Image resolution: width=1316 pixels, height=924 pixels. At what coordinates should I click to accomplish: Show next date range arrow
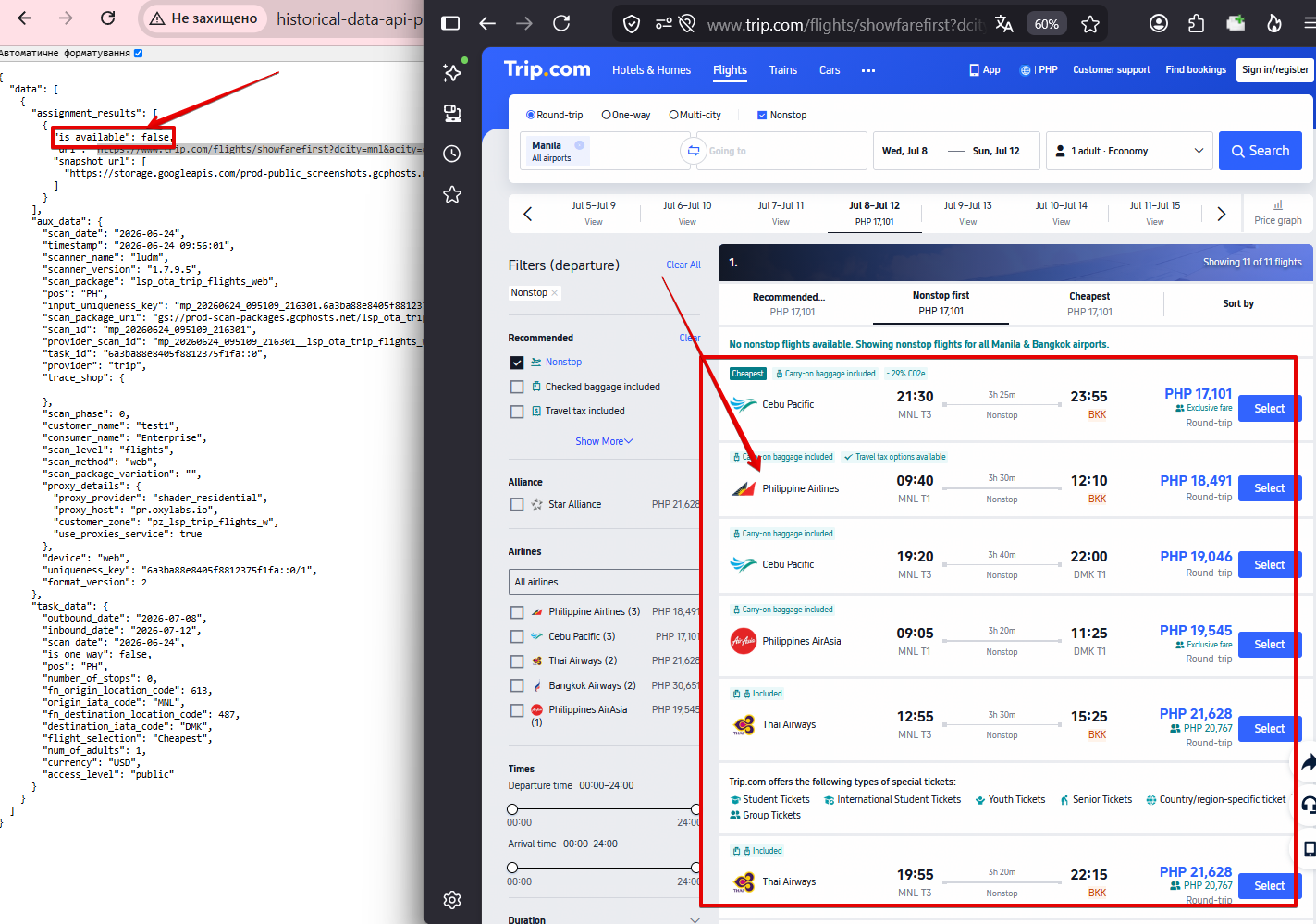1221,214
